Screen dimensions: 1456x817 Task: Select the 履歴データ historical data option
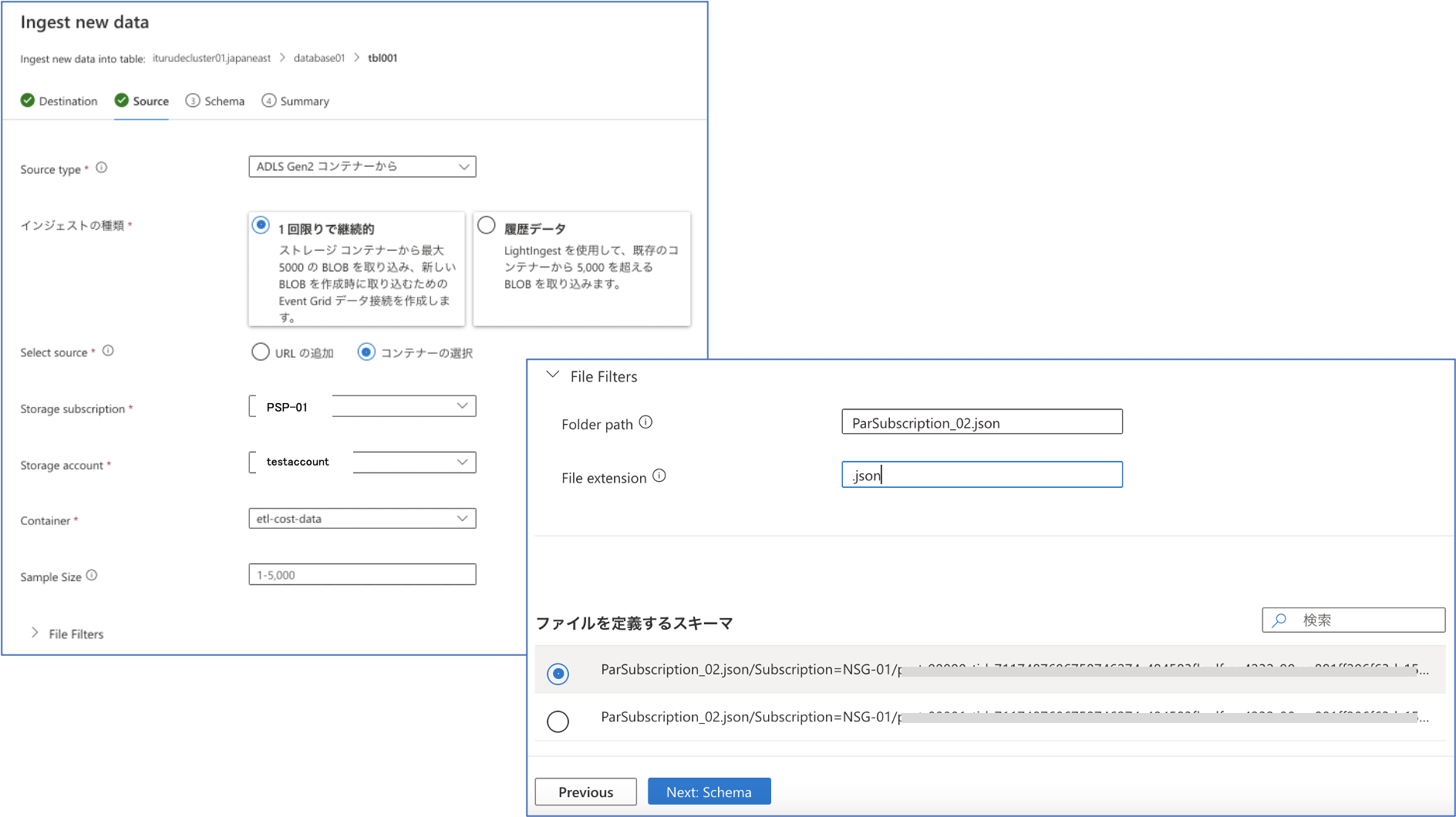487,225
